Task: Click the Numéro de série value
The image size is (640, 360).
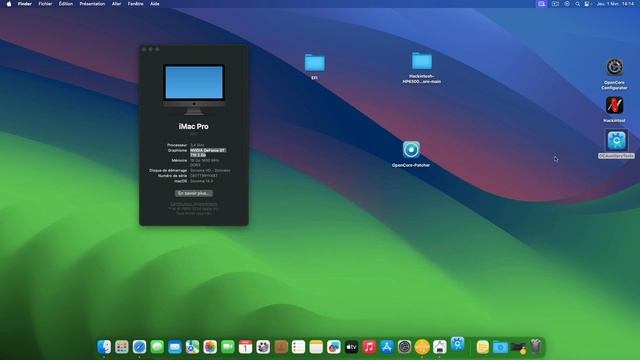Action: pos(204,176)
